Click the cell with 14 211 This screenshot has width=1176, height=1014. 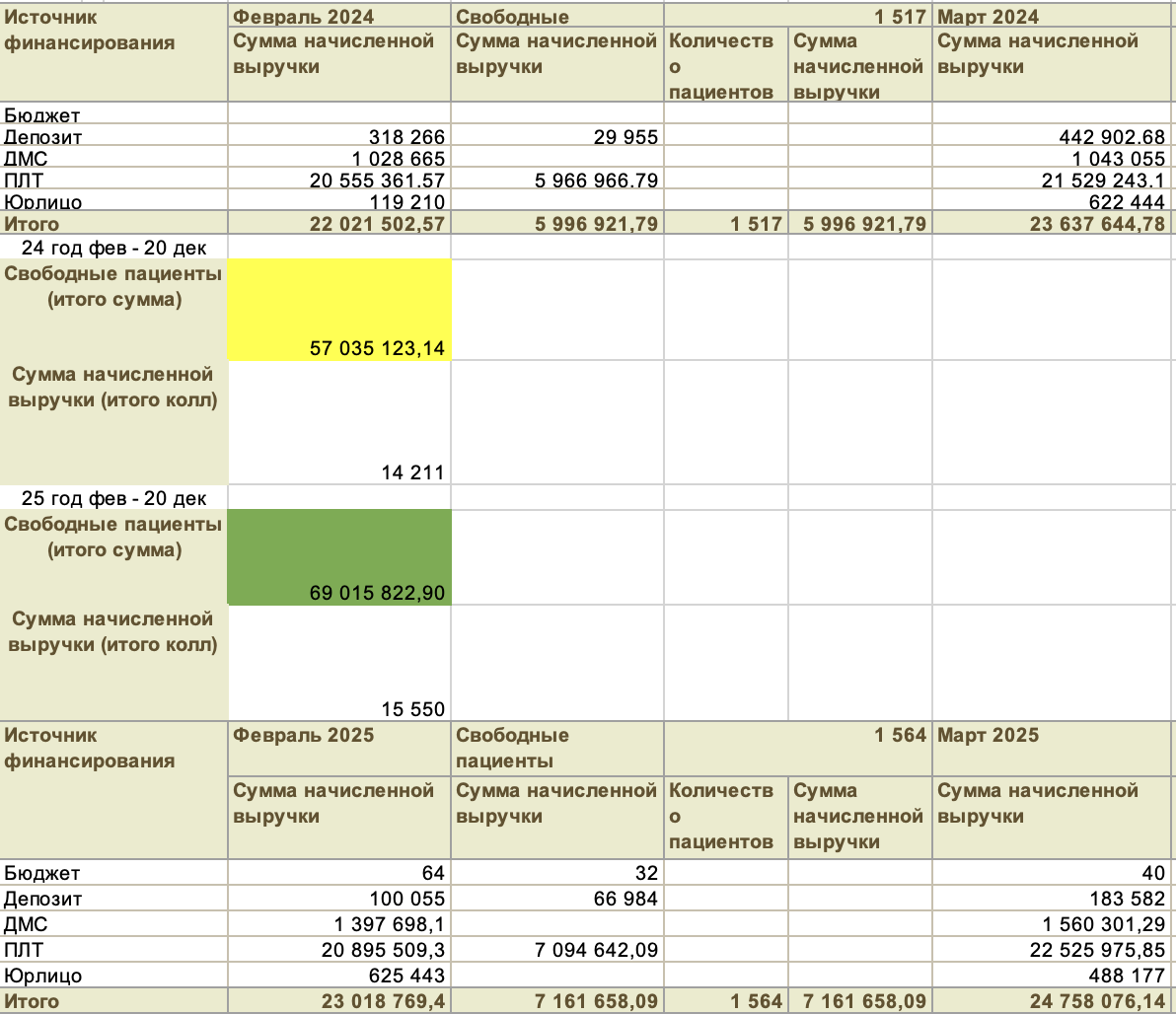[x=339, y=423]
